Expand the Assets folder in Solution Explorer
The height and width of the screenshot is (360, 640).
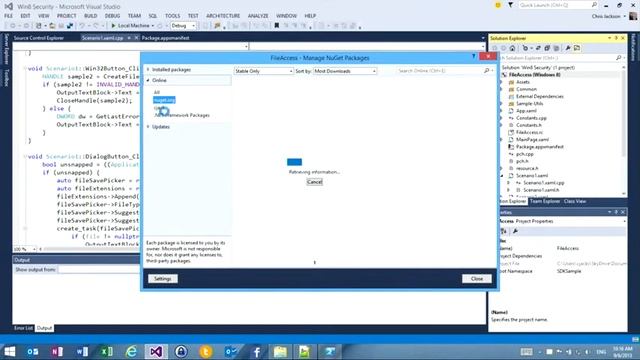tap(502, 82)
